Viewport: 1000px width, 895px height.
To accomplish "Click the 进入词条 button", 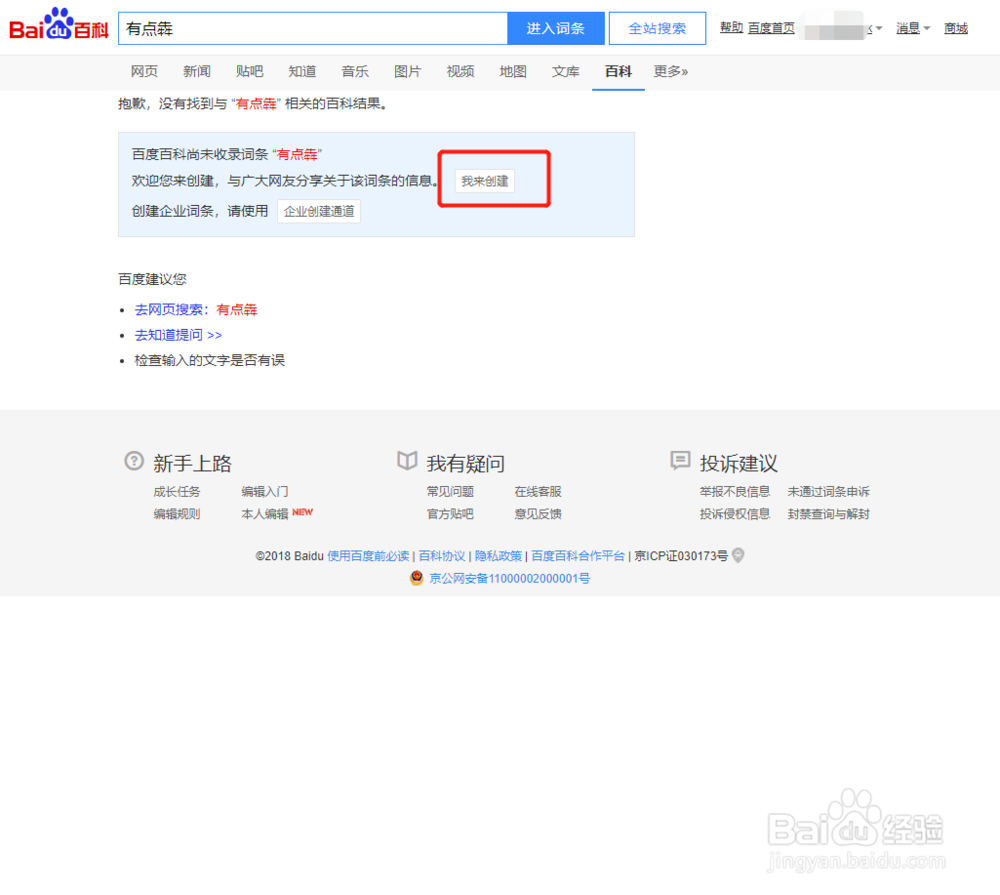I will 556,28.
